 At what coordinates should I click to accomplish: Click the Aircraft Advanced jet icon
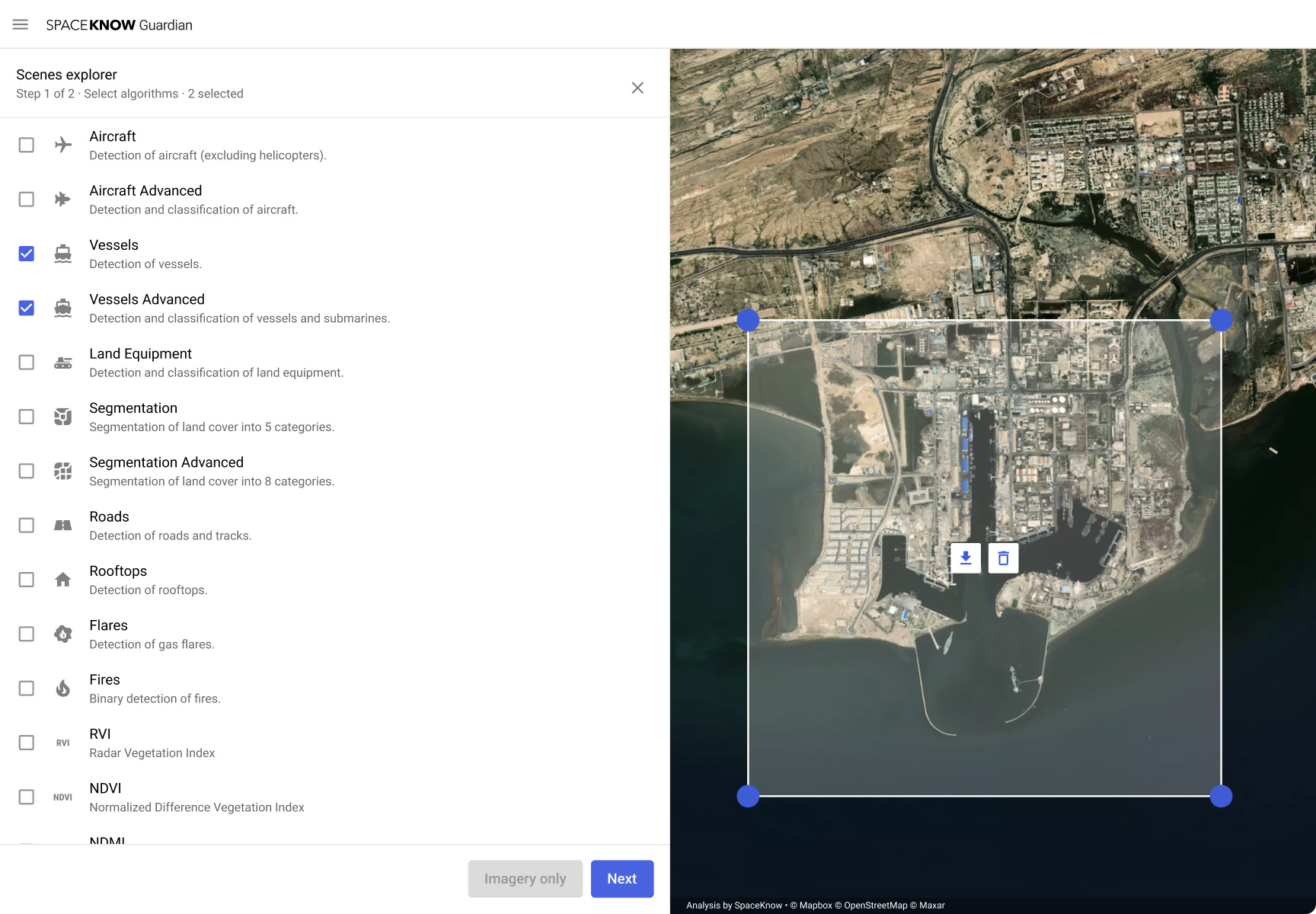click(63, 199)
